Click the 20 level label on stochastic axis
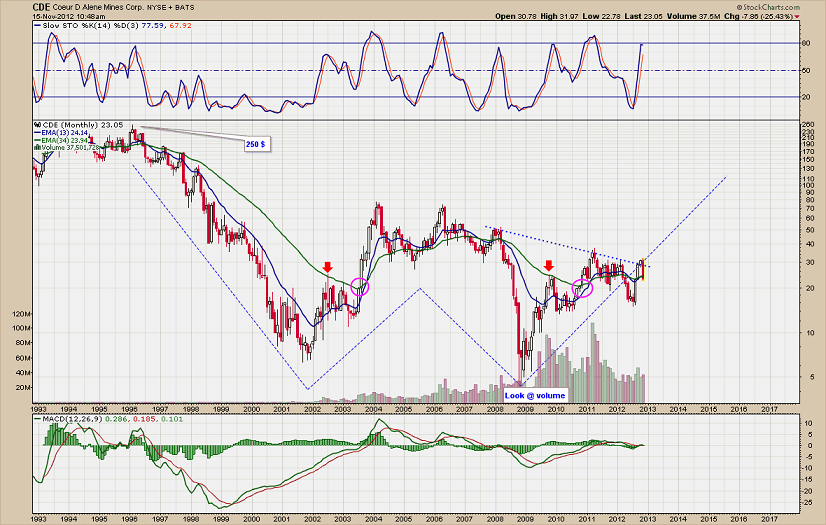Screen dimensions: 826x525 pos(805,97)
